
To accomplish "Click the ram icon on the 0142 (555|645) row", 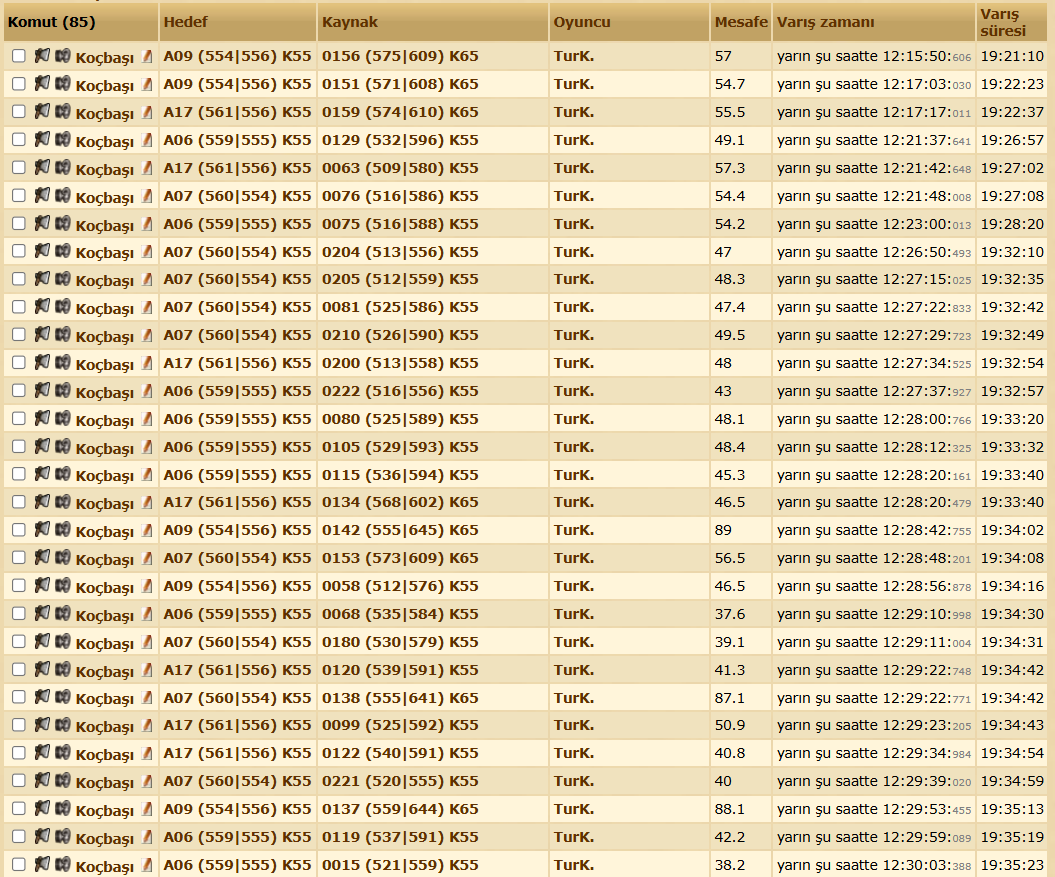I will click(63, 530).
